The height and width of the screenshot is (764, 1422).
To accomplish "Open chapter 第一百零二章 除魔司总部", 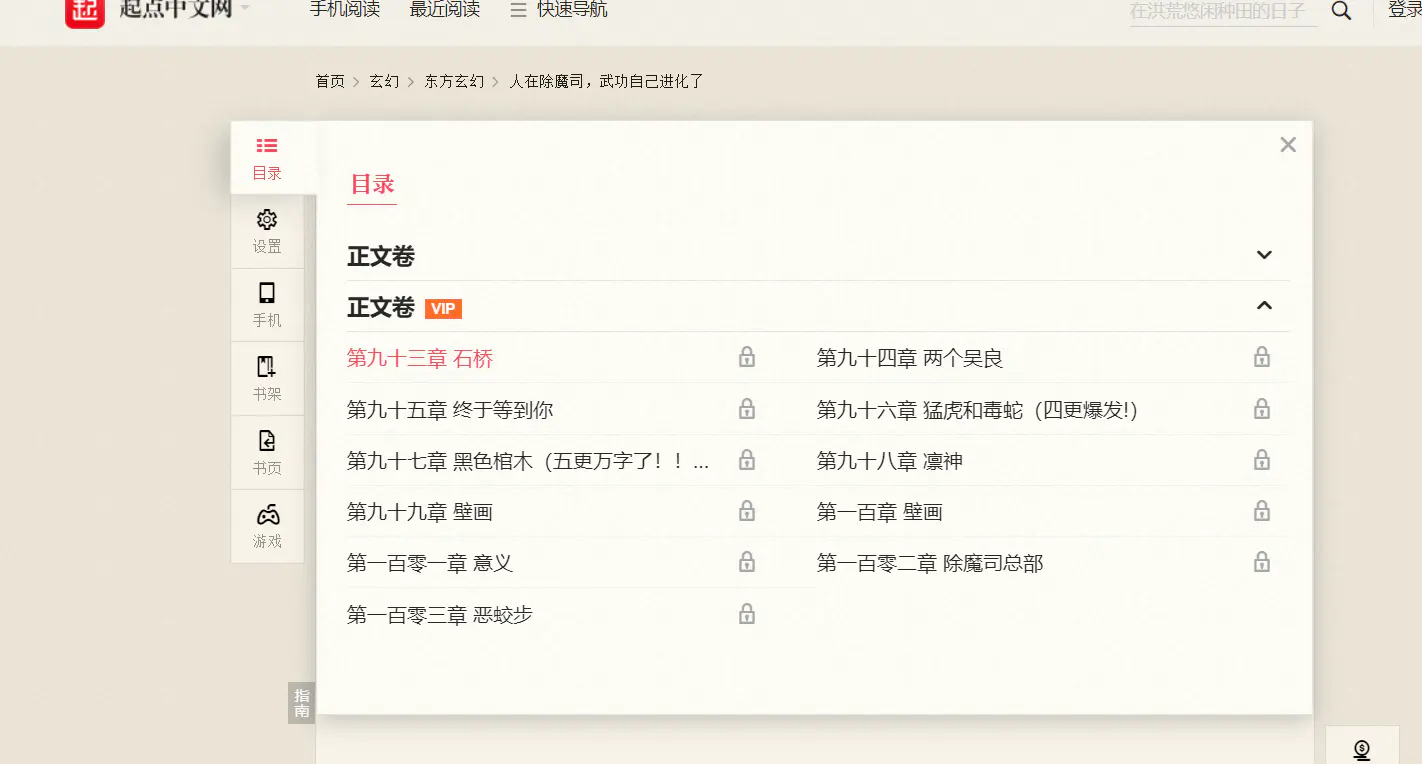I will [930, 563].
